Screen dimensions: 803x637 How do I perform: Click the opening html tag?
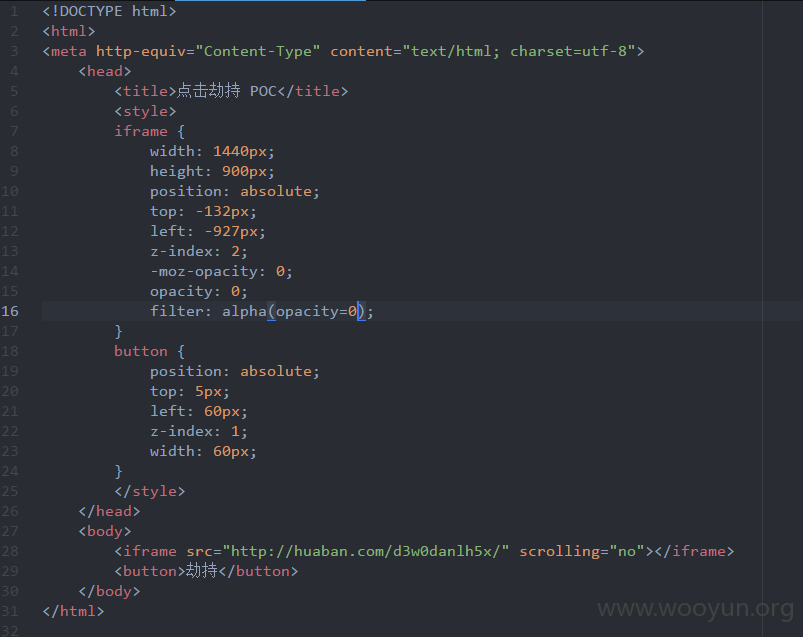pos(69,31)
